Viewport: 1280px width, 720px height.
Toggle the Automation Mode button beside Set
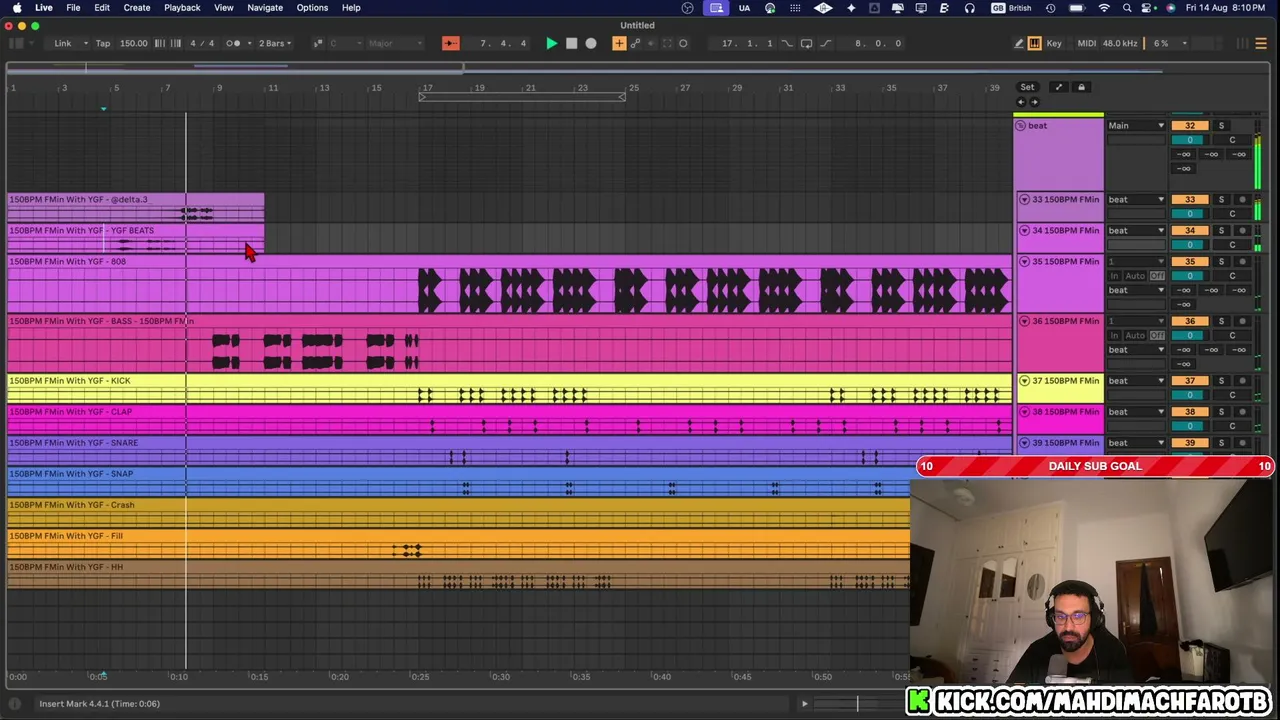(1059, 87)
